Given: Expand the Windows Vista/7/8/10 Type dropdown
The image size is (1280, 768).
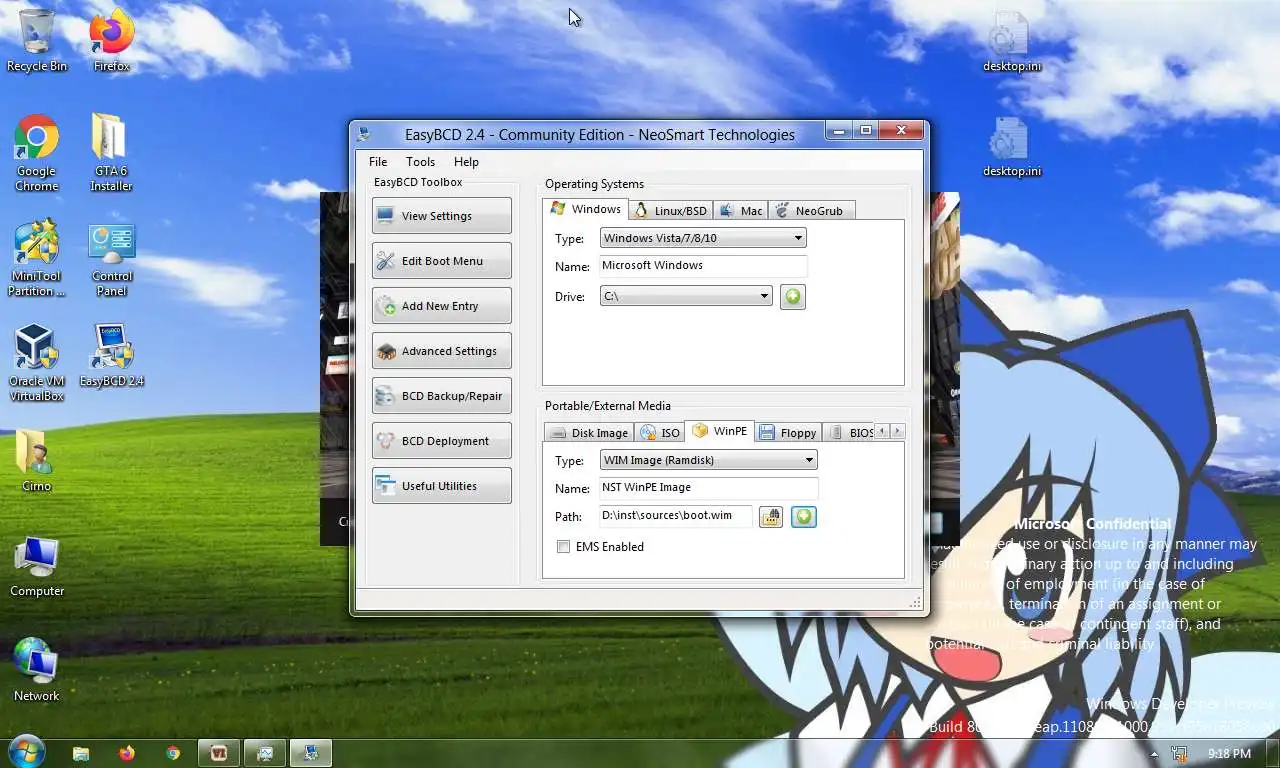Looking at the screenshot, I should pyautogui.click(x=703, y=238).
